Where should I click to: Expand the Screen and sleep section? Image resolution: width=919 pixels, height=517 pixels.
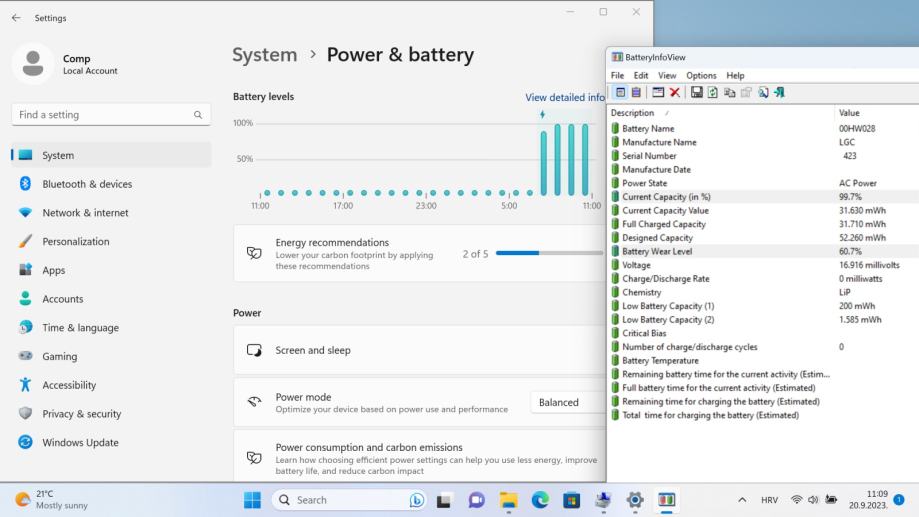click(x=420, y=350)
